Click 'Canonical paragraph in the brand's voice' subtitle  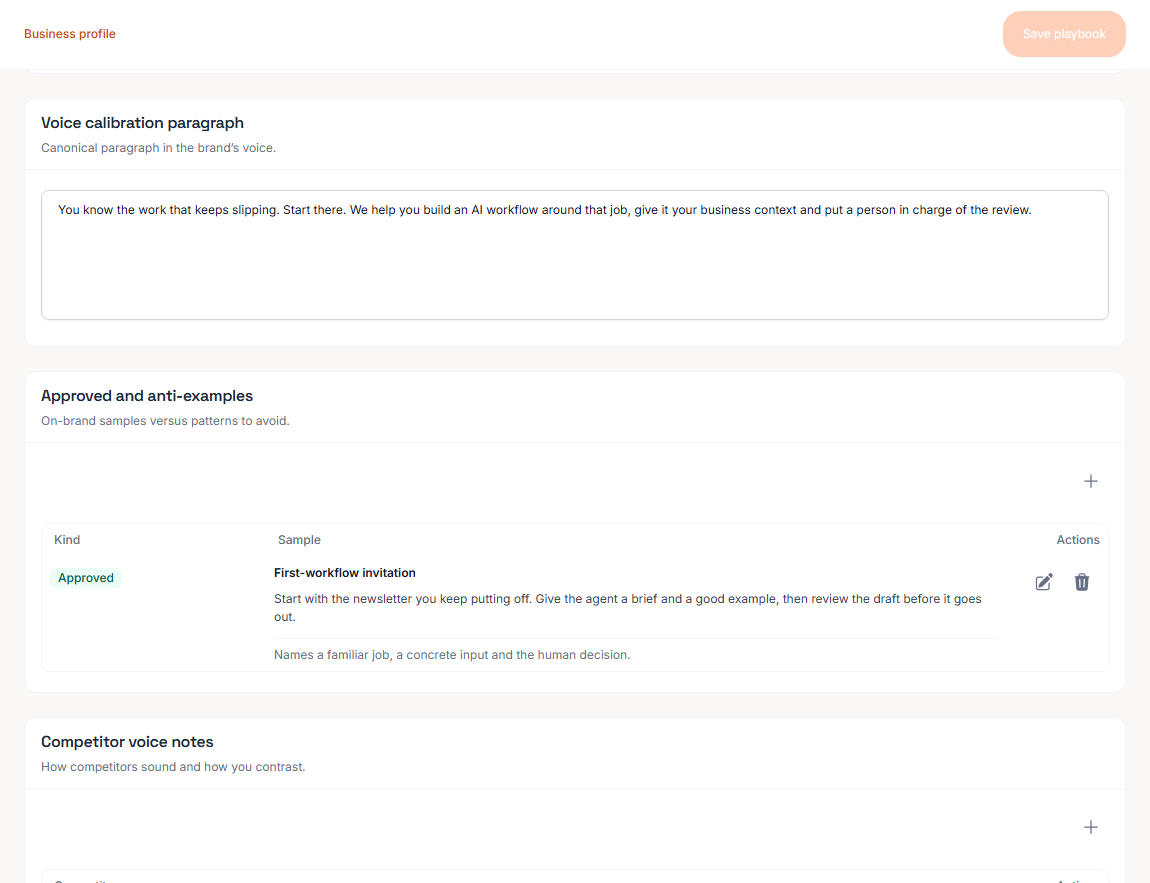[x=158, y=148]
